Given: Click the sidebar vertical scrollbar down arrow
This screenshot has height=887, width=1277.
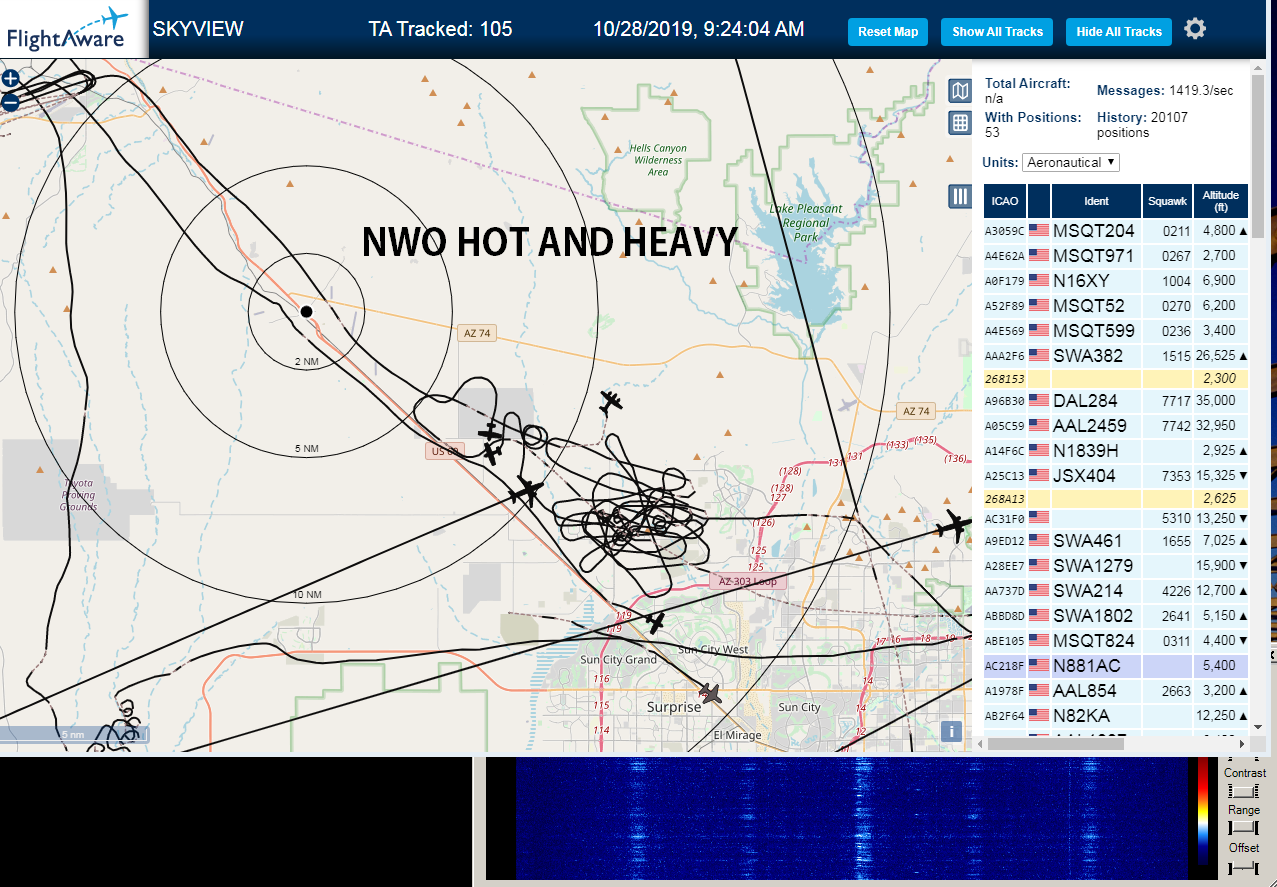Looking at the screenshot, I should tap(1258, 727).
